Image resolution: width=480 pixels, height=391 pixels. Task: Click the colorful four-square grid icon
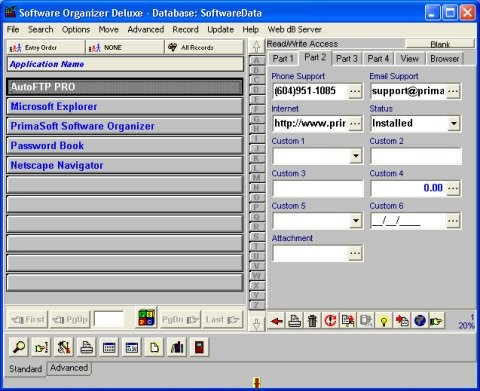(x=146, y=318)
